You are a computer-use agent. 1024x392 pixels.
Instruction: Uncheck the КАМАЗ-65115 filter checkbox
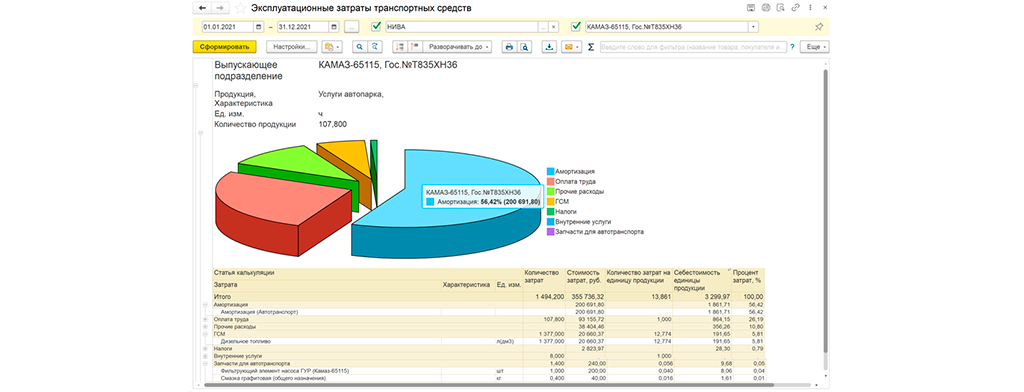[576, 27]
